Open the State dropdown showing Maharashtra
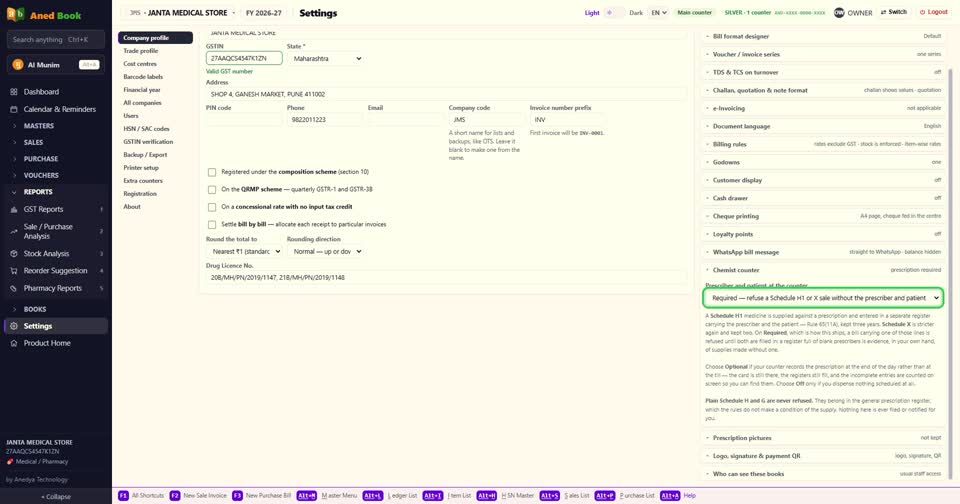This screenshot has width=960, height=504. click(324, 59)
